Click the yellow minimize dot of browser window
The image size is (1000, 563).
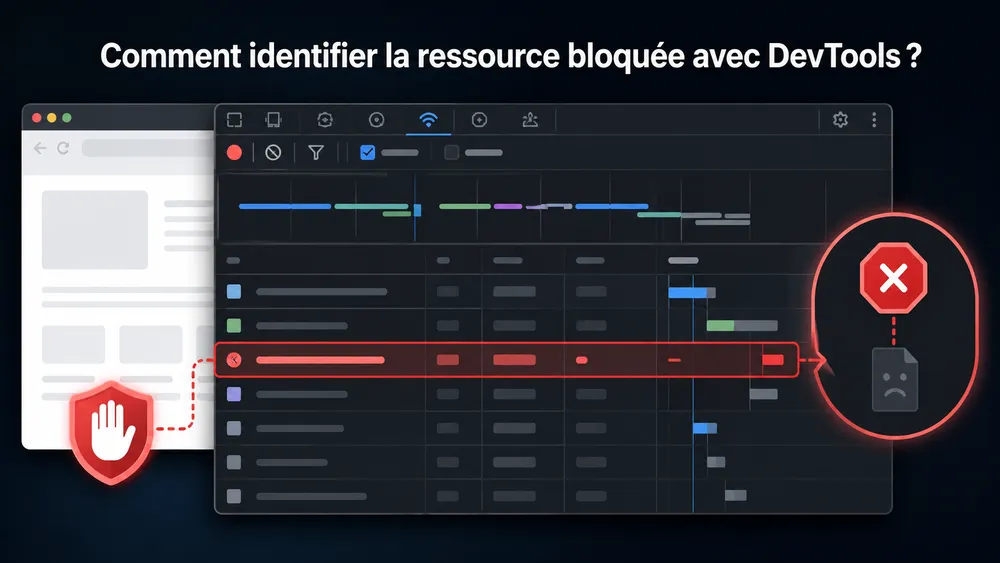52,118
